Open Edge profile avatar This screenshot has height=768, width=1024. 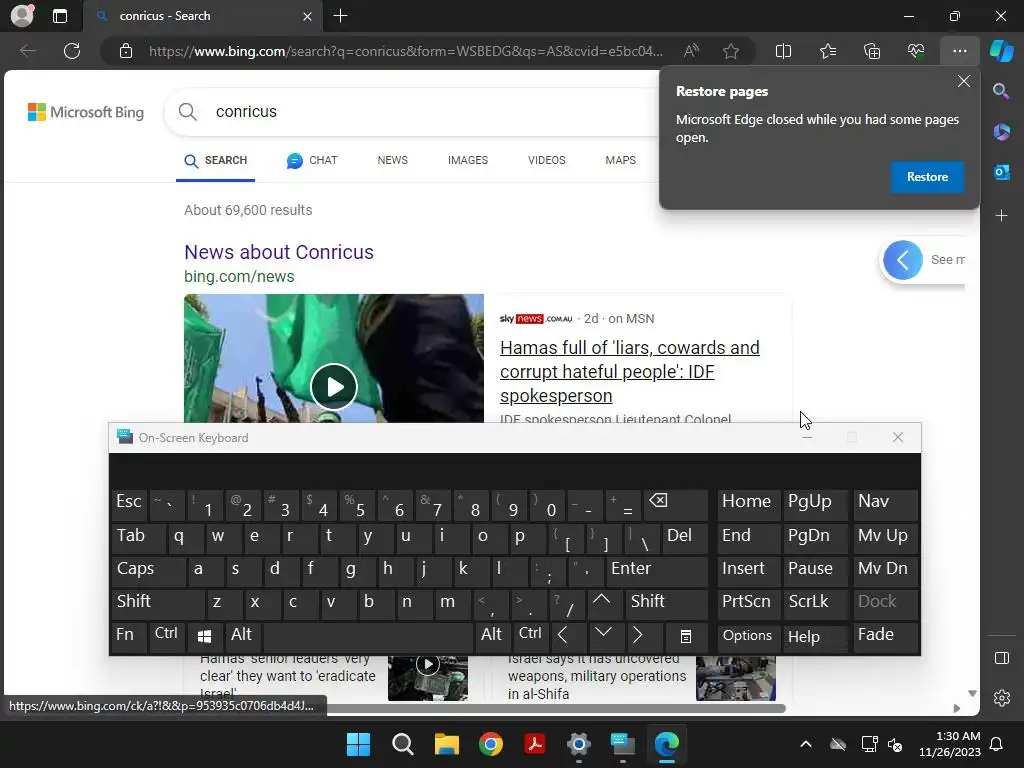click(22, 16)
